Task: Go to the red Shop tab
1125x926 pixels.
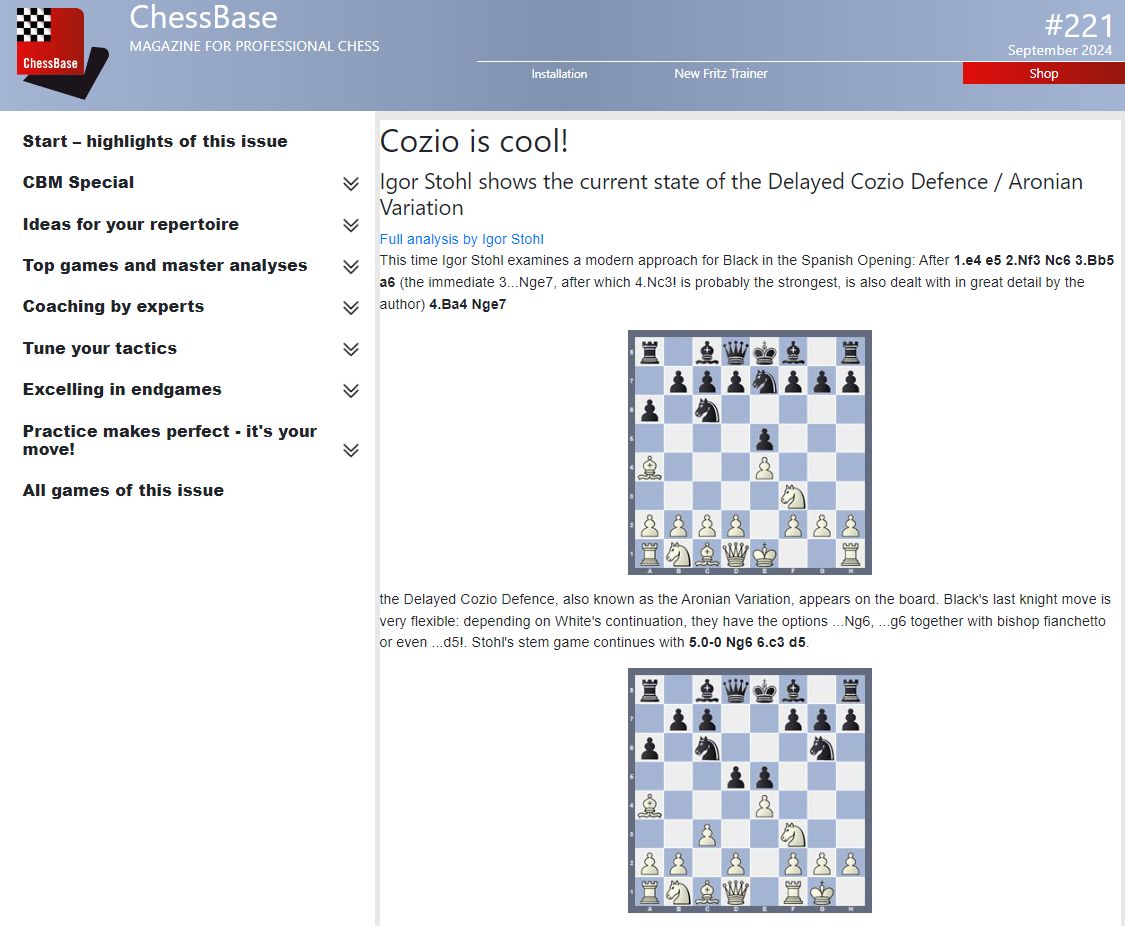Action: click(x=1043, y=73)
